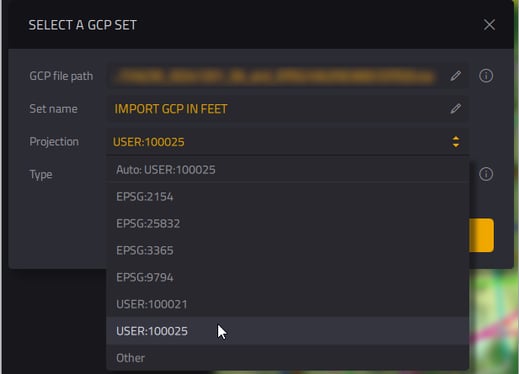Click the Type label row
519x374 pixels.
(x=41, y=174)
